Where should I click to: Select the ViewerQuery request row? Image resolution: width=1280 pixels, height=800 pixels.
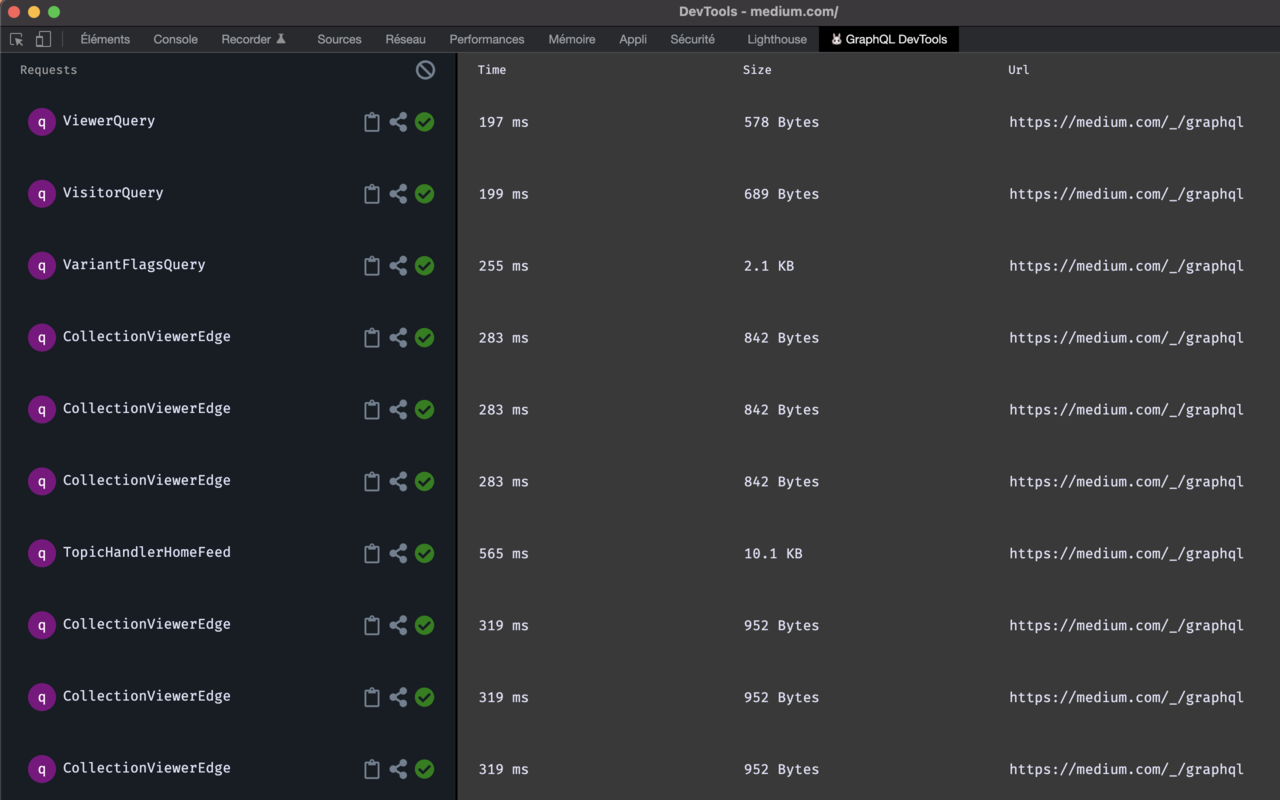point(228,122)
